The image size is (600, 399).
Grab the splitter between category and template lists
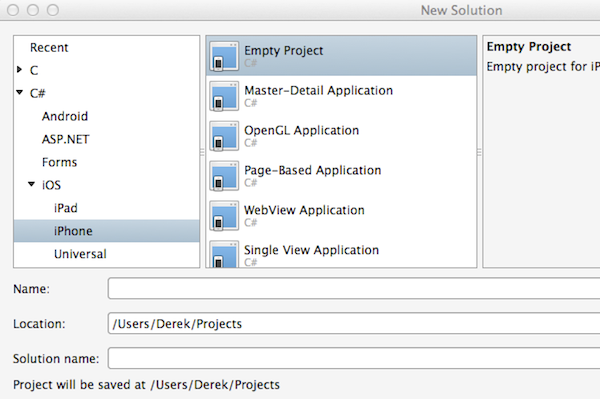coord(202,152)
